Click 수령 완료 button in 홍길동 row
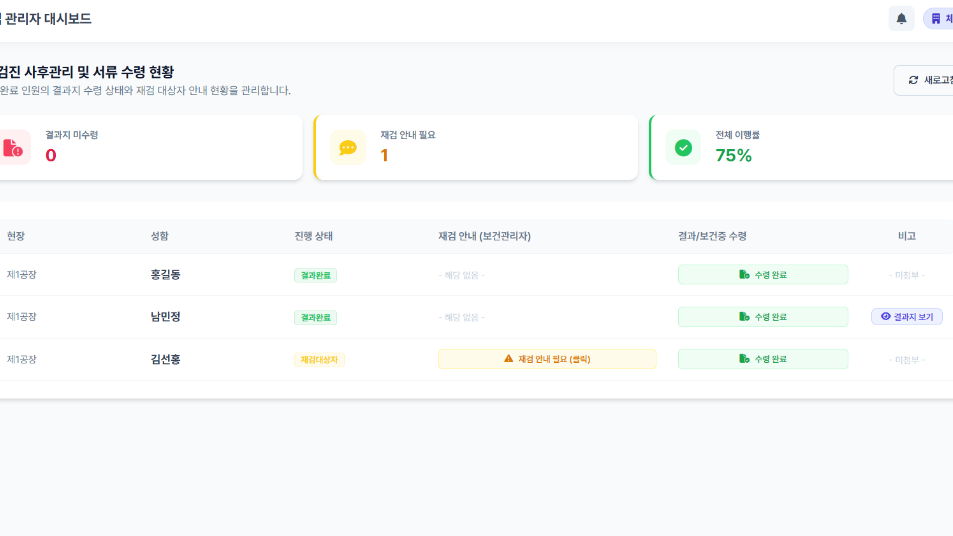The height and width of the screenshot is (536, 953). click(x=762, y=275)
